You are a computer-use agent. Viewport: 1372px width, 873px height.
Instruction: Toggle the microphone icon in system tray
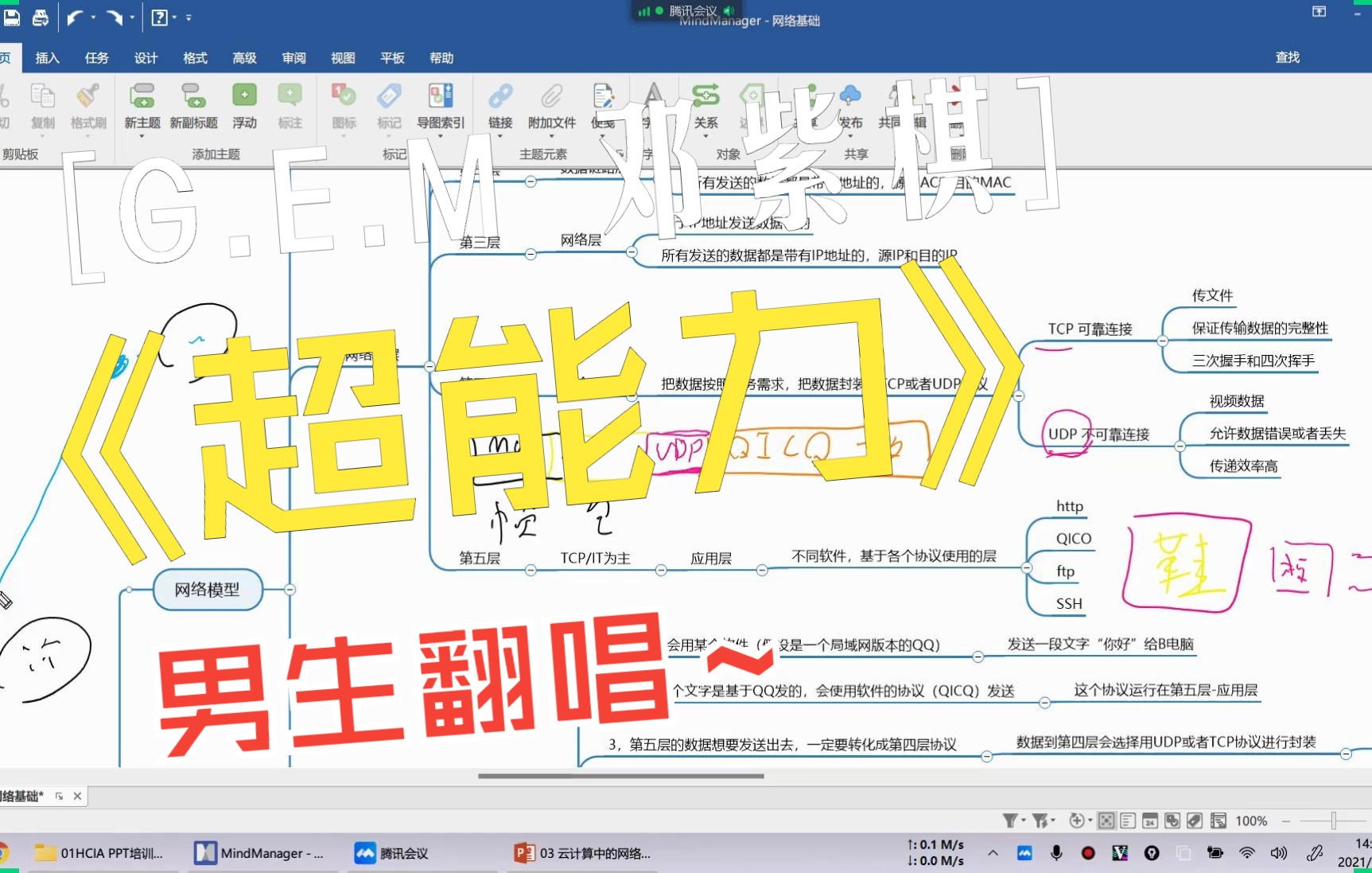[x=1056, y=853]
